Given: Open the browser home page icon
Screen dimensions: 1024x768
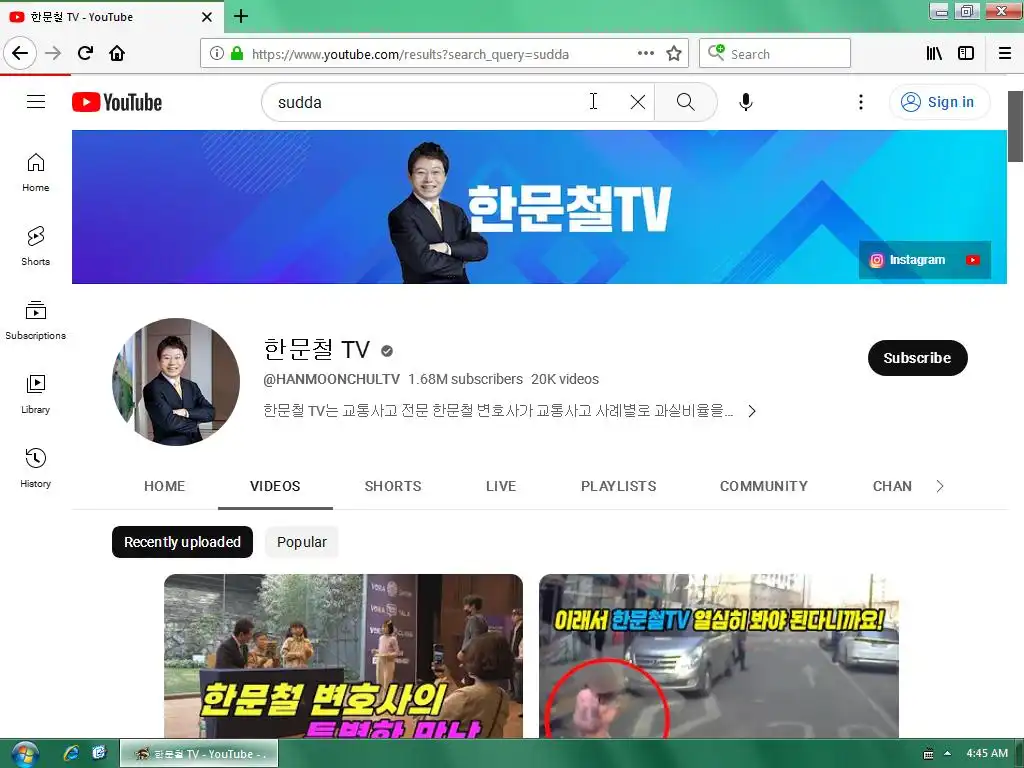Looking at the screenshot, I should click(117, 53).
